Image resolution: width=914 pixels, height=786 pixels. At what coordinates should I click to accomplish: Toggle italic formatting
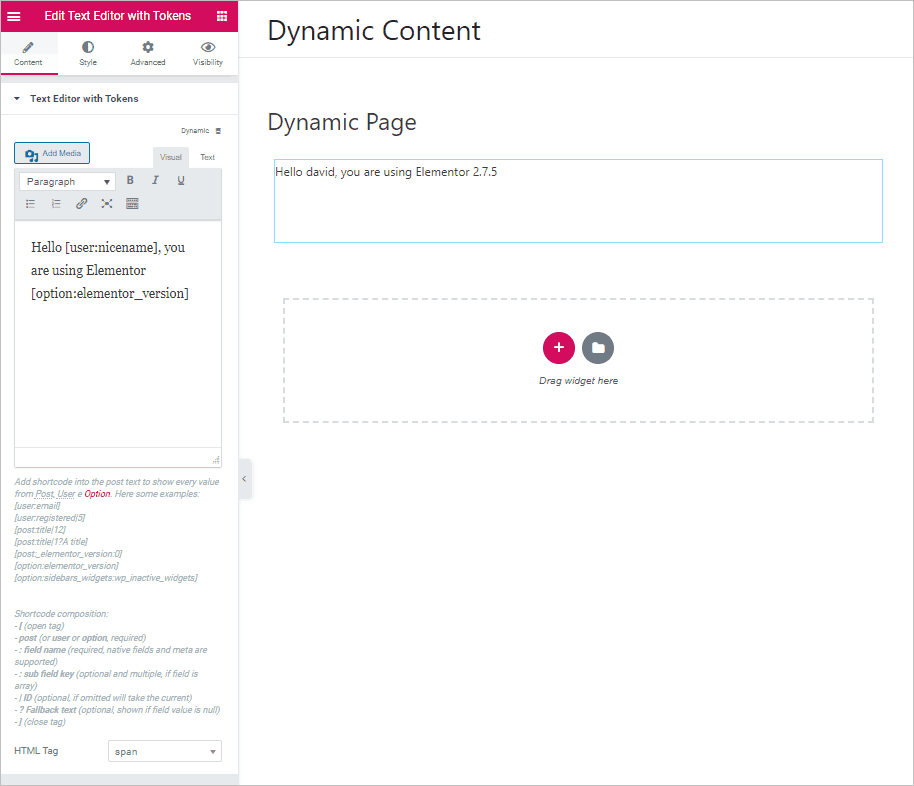156,180
